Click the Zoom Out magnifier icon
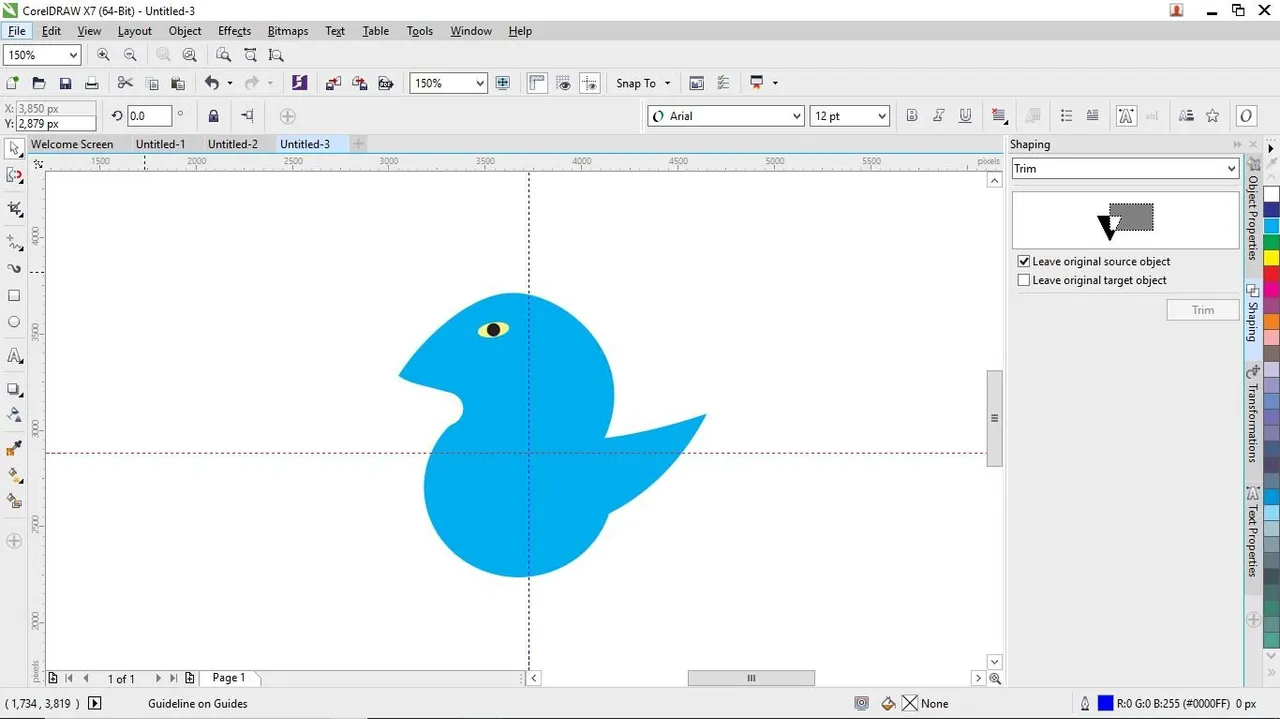Image resolution: width=1280 pixels, height=719 pixels. pos(130,55)
